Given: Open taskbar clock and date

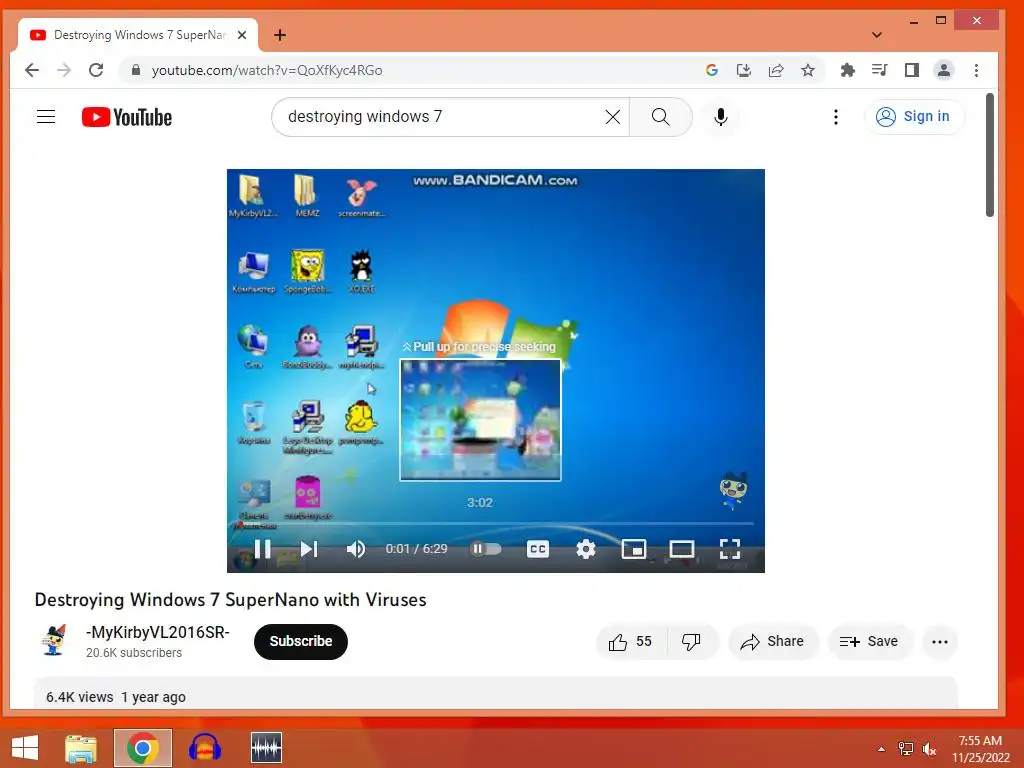Looking at the screenshot, I should click(x=980, y=749).
